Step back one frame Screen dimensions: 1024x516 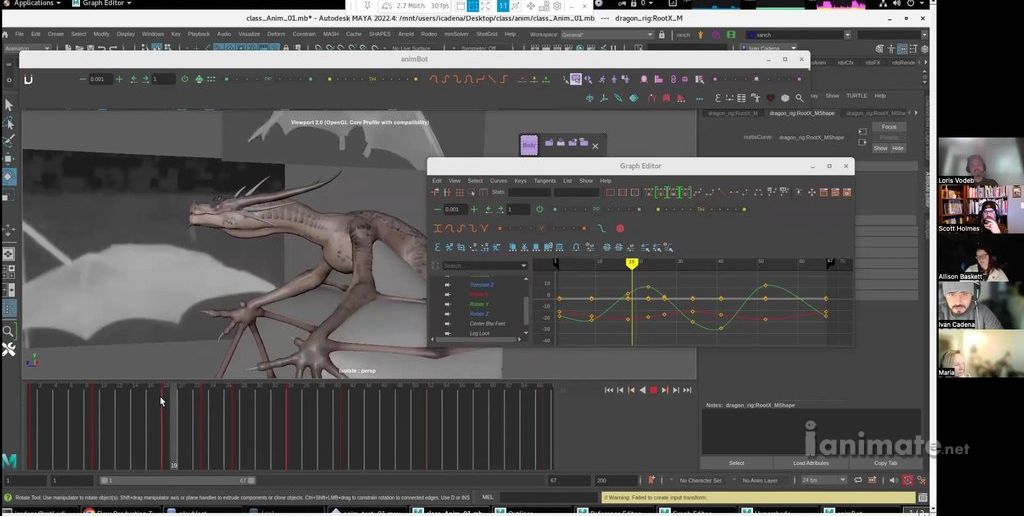[x=620, y=390]
